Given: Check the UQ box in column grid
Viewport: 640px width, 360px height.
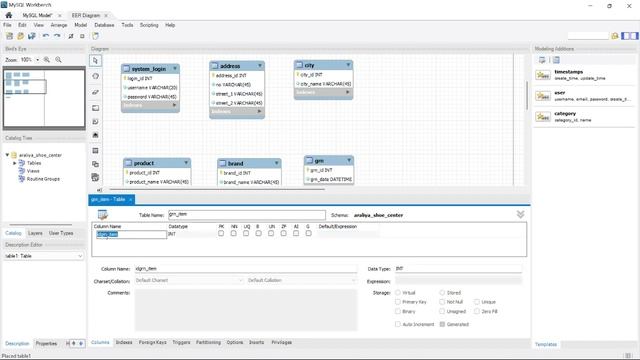Looking at the screenshot, I should pyautogui.click(x=246, y=233).
